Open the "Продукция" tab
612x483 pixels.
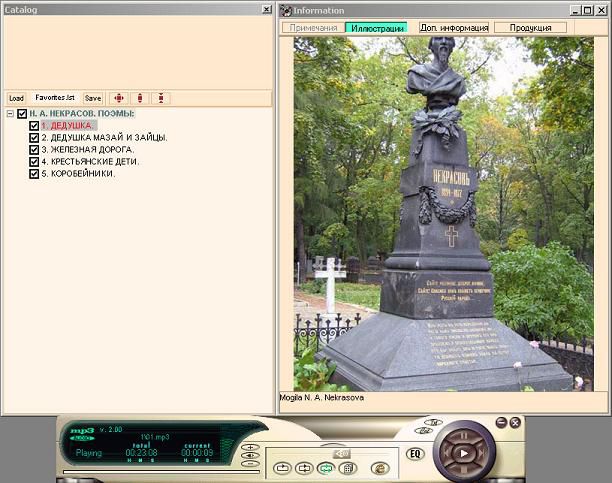coord(529,28)
